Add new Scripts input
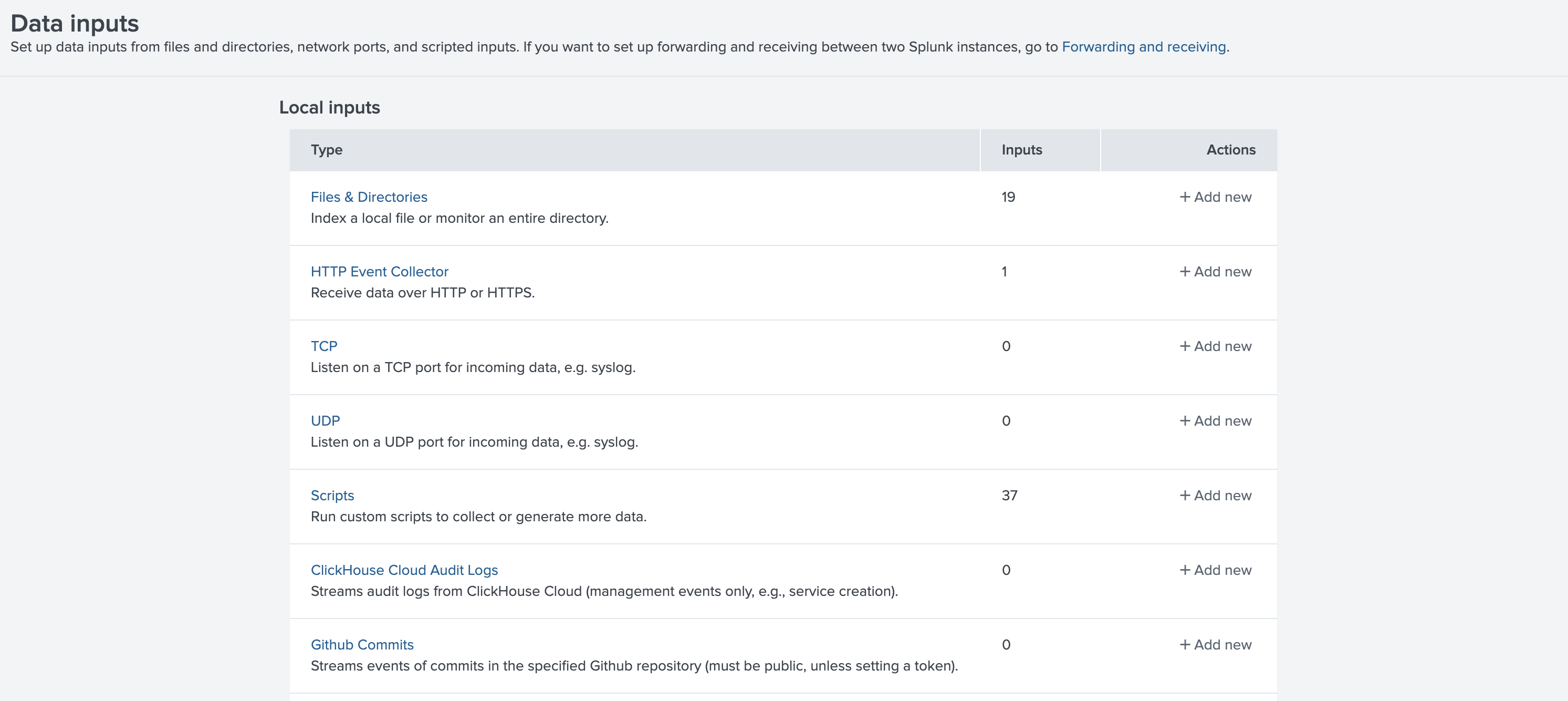 coord(1215,495)
